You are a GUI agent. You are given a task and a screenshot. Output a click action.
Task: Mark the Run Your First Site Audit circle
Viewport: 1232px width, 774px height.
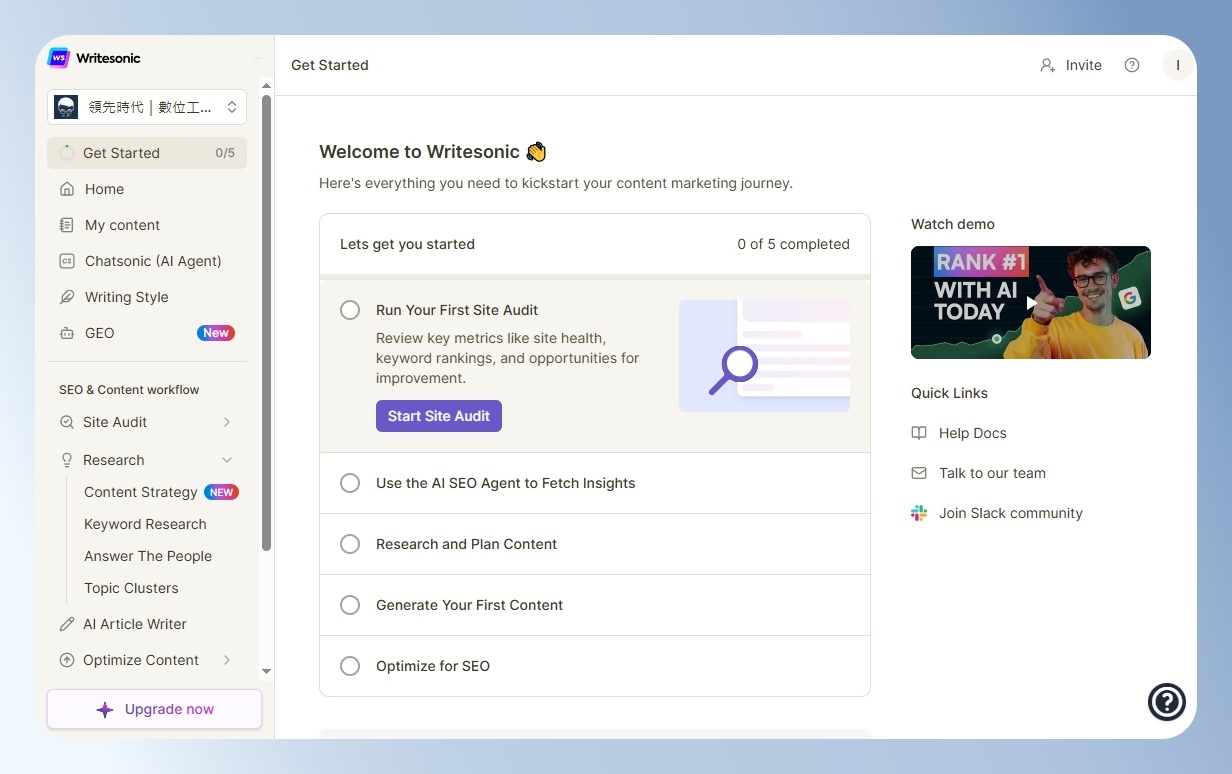pos(350,310)
